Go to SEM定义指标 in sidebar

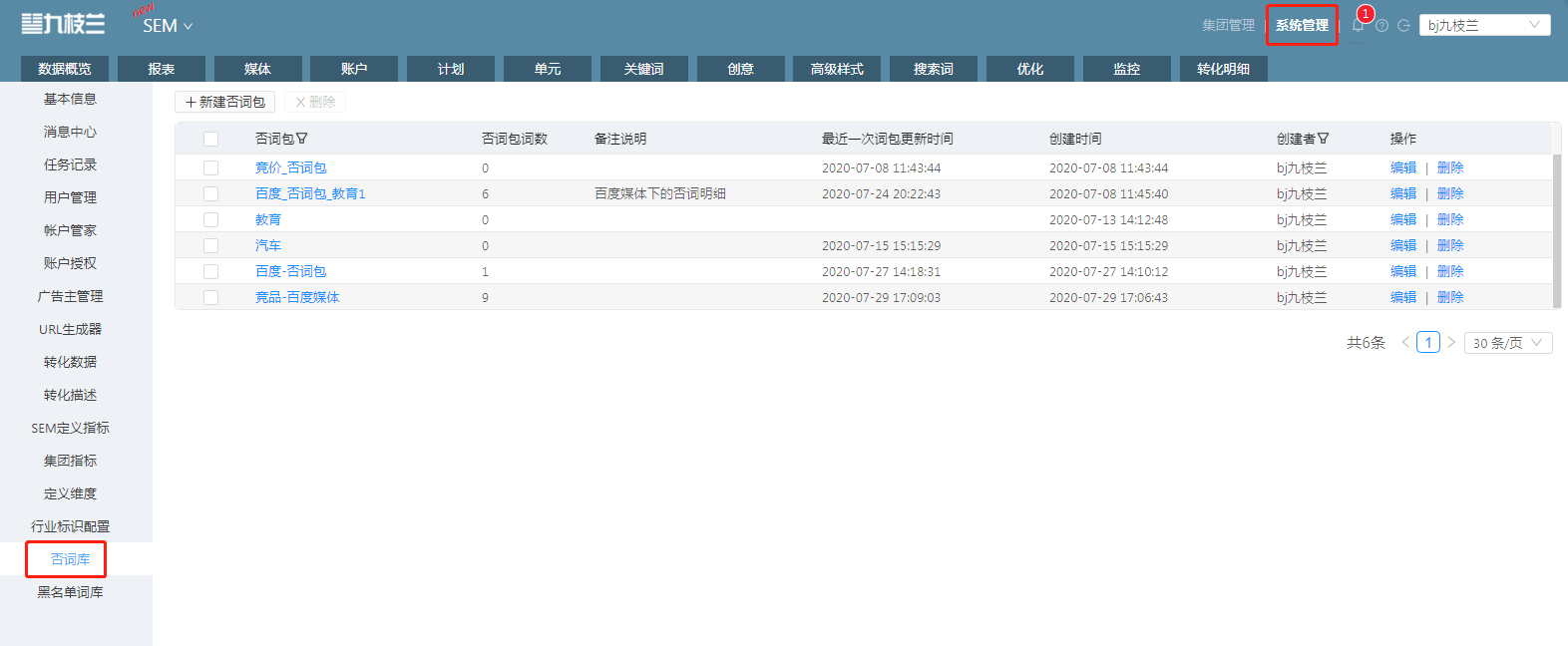coord(70,428)
